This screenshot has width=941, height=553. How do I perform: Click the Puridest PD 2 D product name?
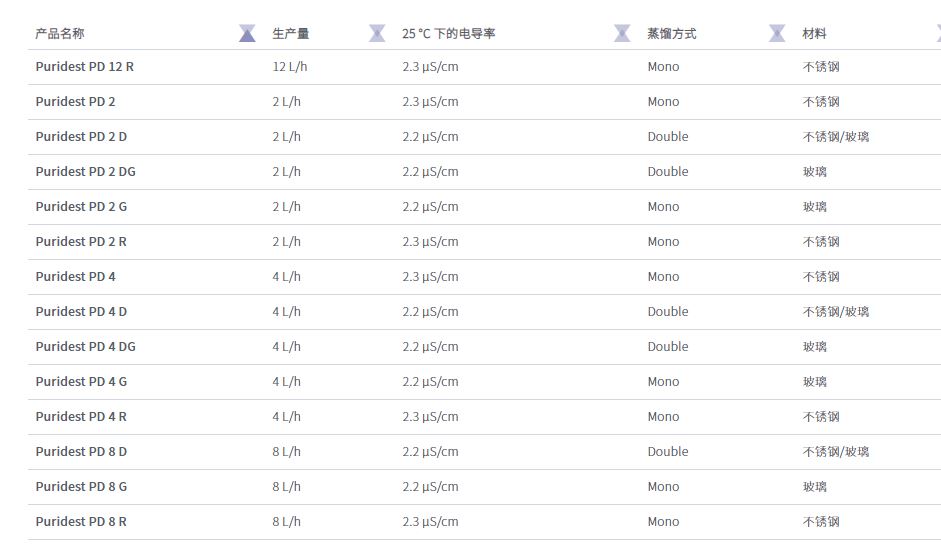(81, 137)
